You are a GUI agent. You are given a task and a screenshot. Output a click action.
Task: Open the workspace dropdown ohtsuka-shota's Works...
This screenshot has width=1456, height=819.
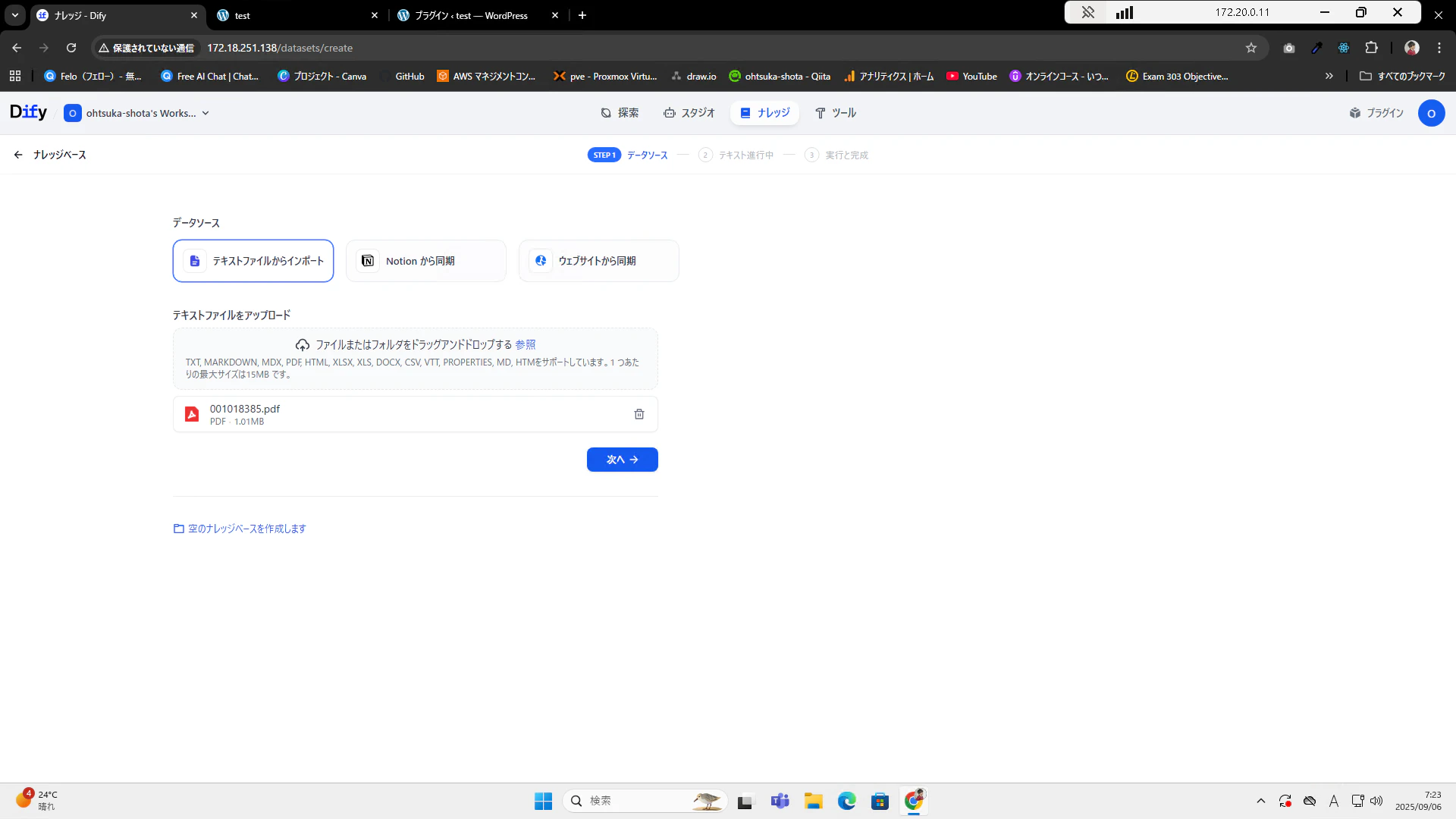[x=136, y=113]
